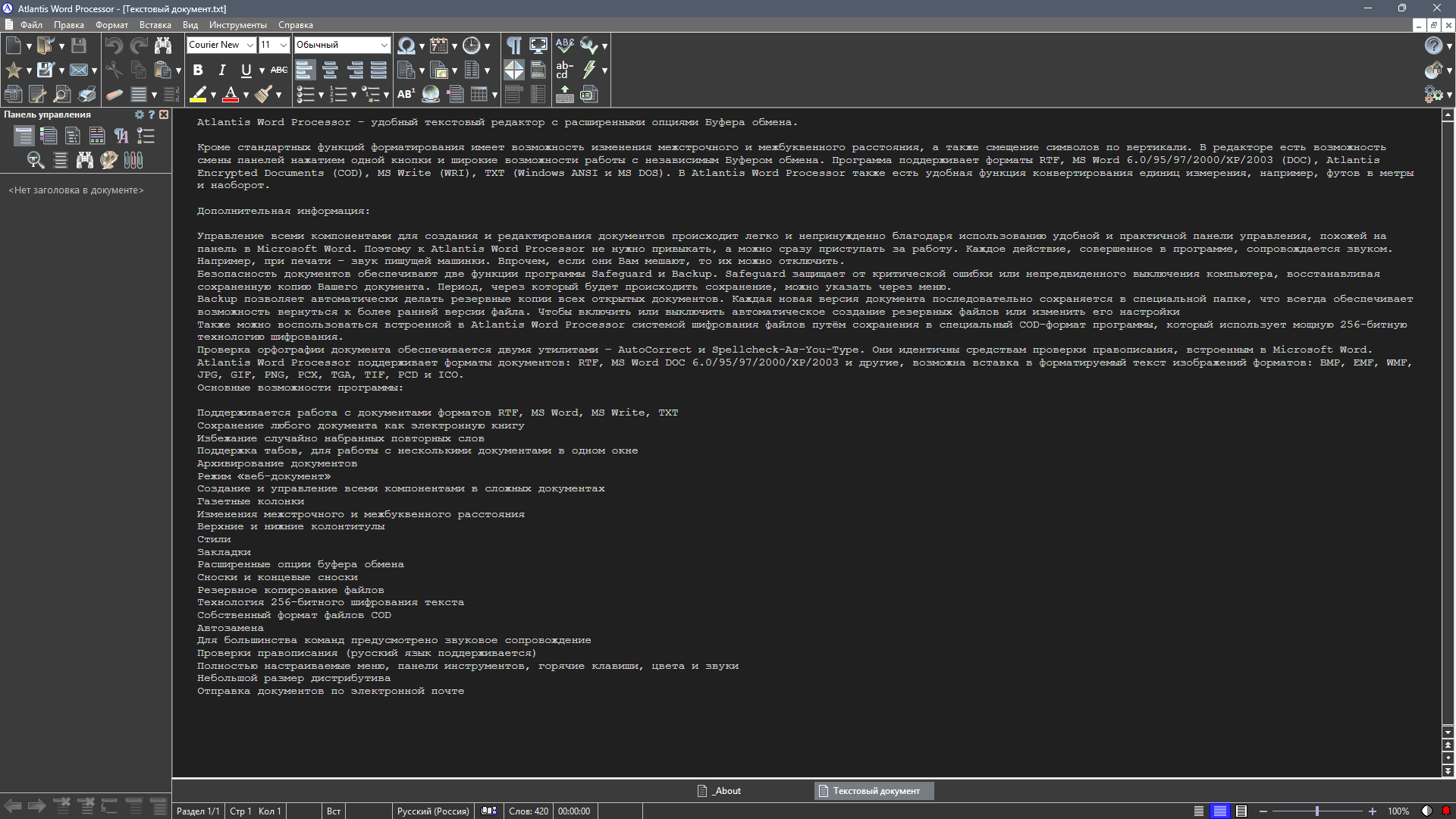Image resolution: width=1456 pixels, height=819 pixels.
Task: Click Control panel help question mark
Action: [152, 115]
